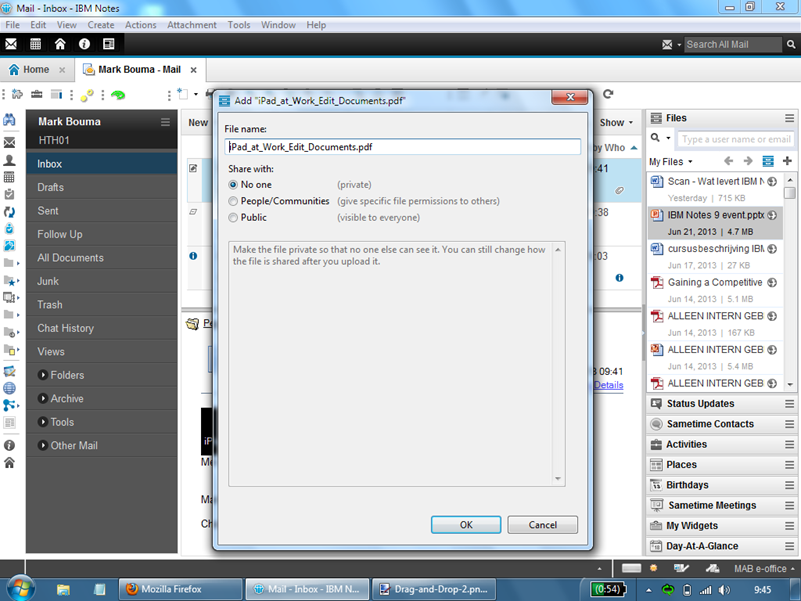Screen dimensions: 801x601
Task: Switch to Mark Bouma - Mail tab
Action: click(139, 70)
